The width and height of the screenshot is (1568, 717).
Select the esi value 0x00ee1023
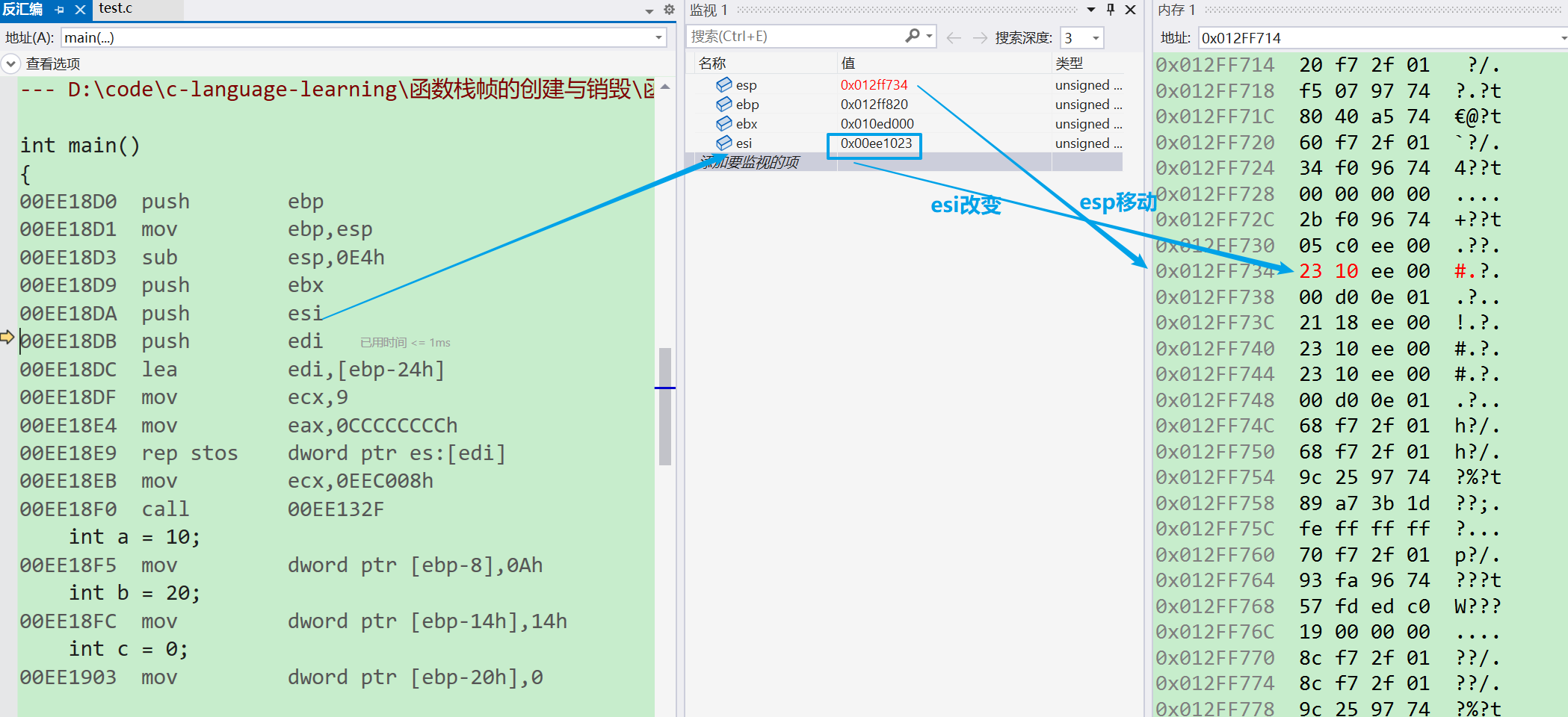876,143
